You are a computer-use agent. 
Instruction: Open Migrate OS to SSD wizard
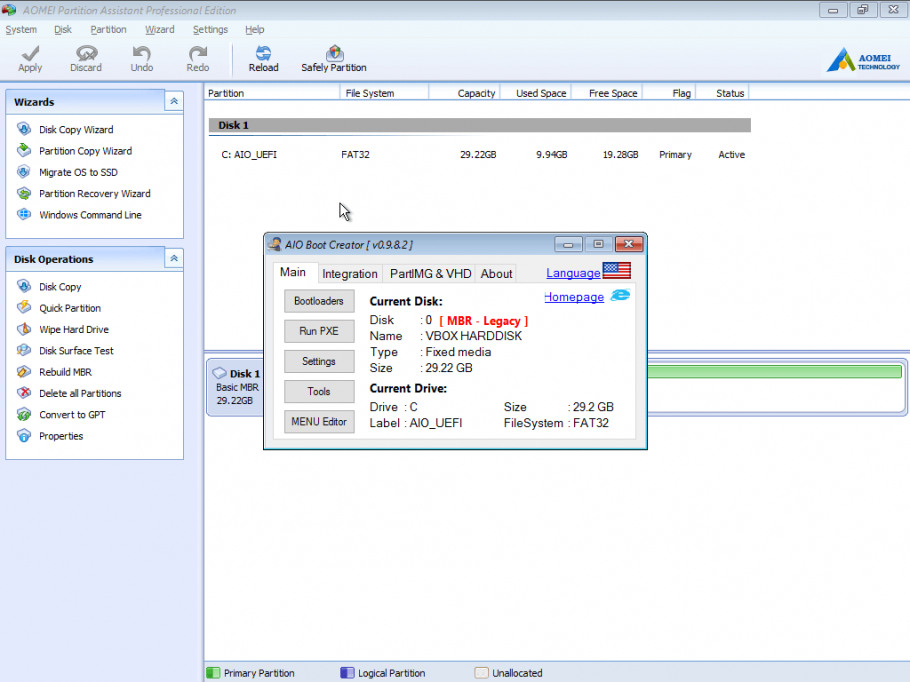coord(78,172)
